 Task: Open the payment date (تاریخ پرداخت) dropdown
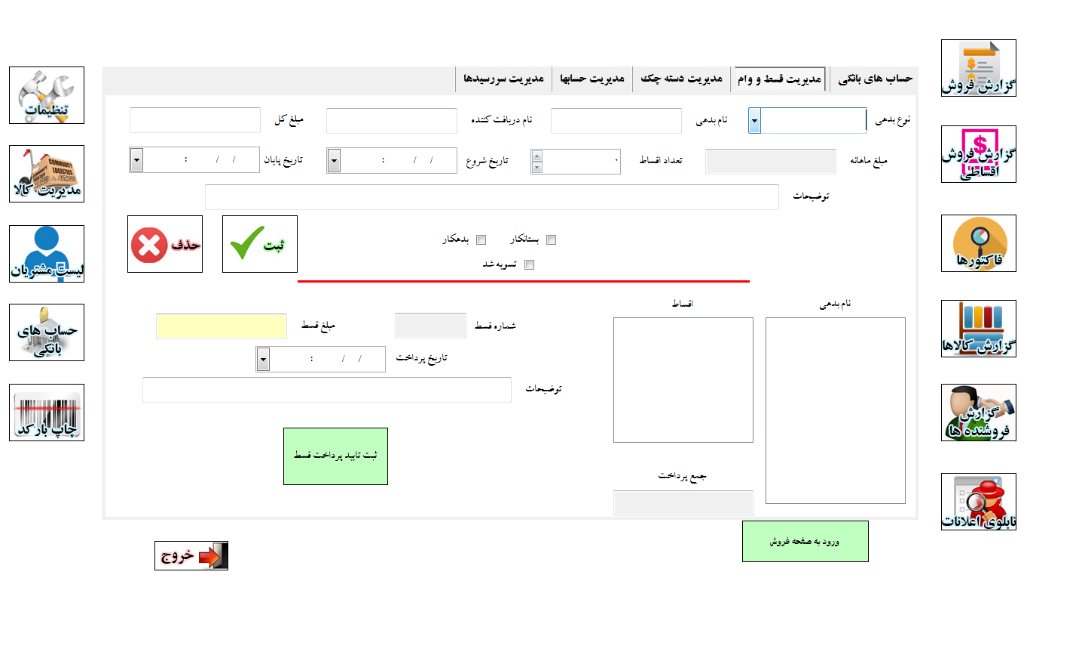[x=263, y=360]
